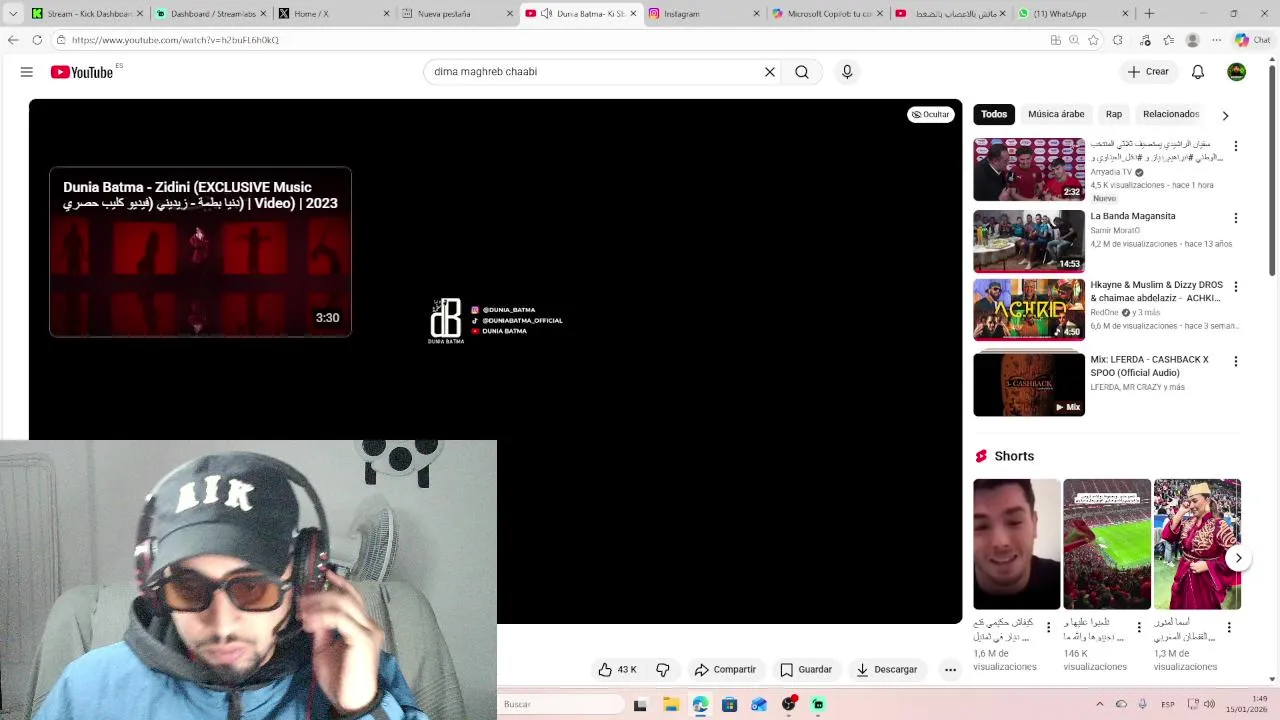This screenshot has width=1280, height=720.
Task: Click the Descargar button
Action: [887, 670]
